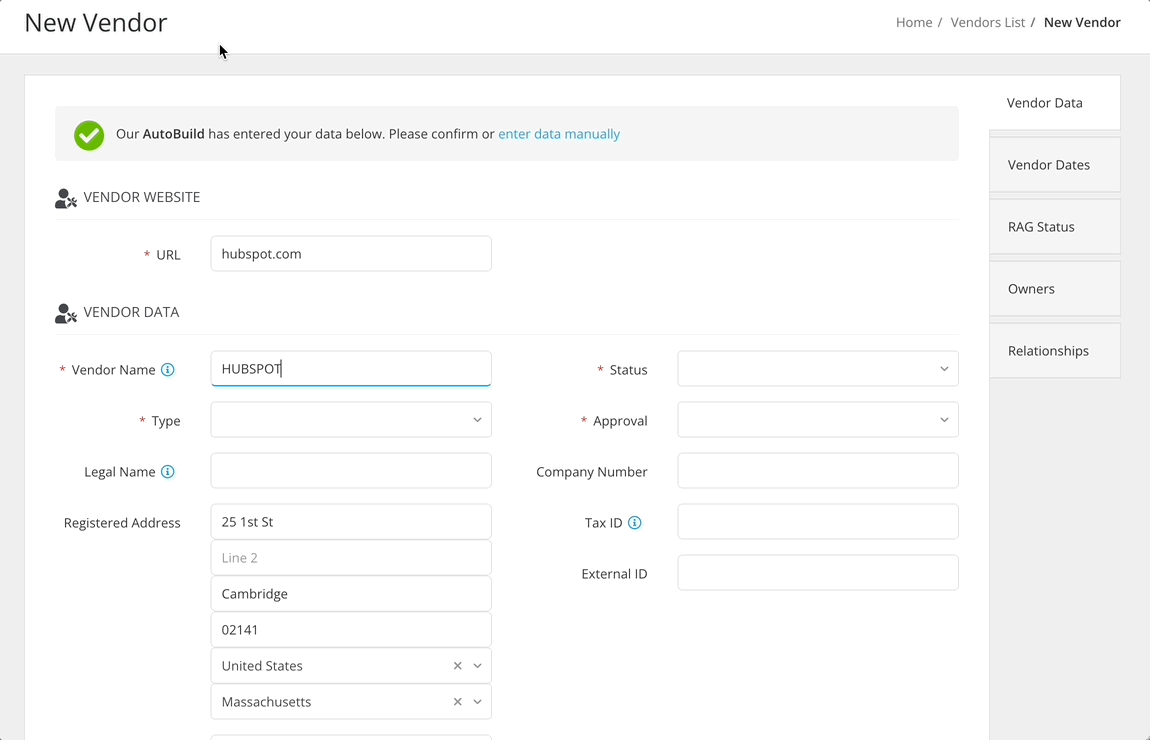
Task: Clear the Massachusetts state selection
Action: pos(457,701)
